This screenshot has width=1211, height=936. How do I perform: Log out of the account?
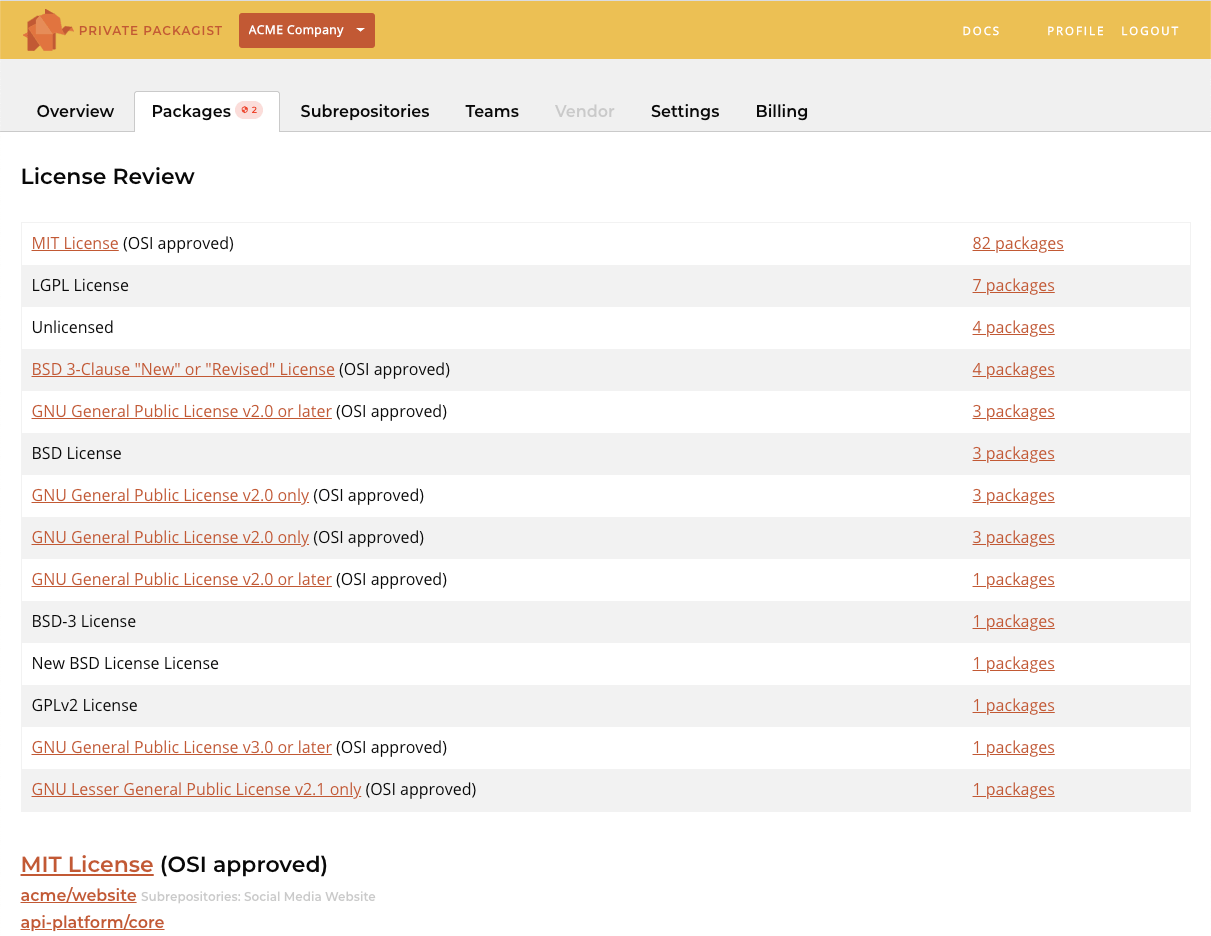coord(1149,31)
